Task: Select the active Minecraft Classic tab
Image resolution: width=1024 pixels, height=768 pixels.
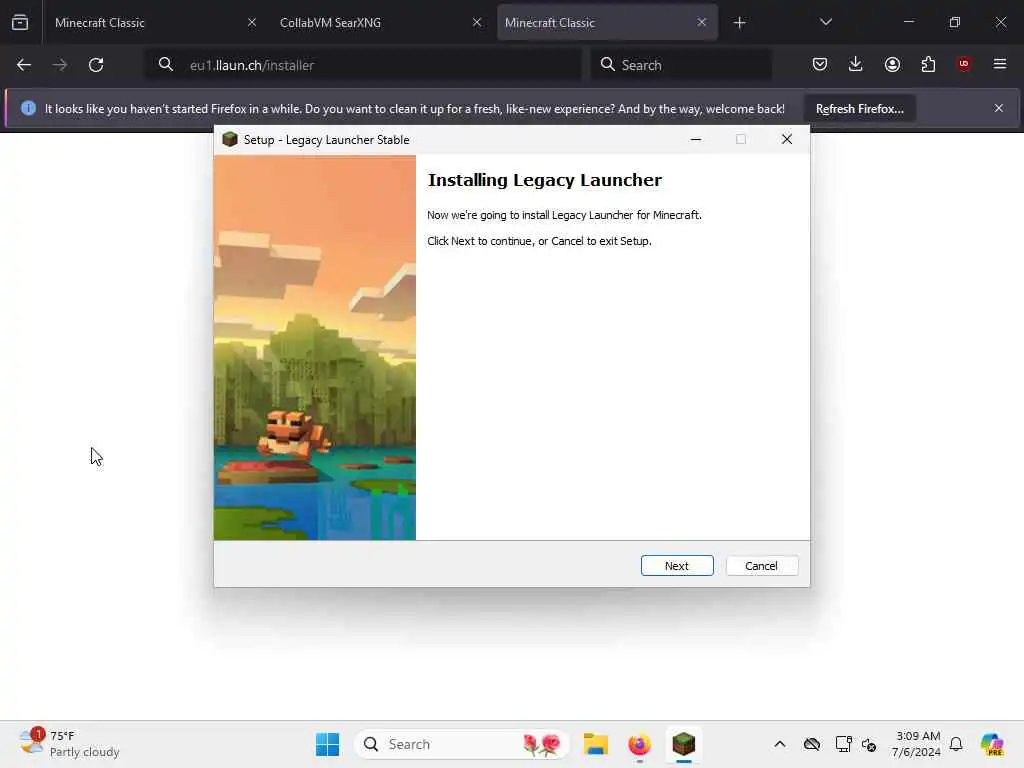Action: pos(607,22)
